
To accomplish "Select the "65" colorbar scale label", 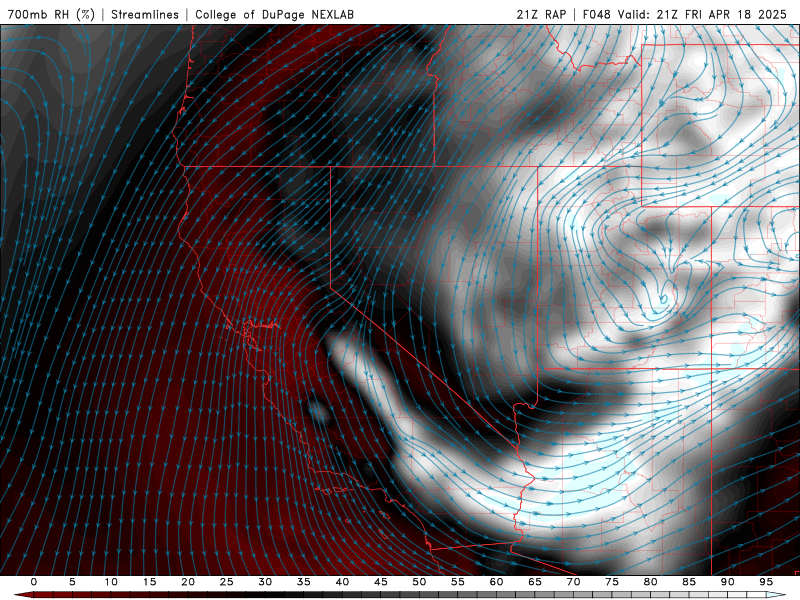I will pyautogui.click(x=535, y=582).
